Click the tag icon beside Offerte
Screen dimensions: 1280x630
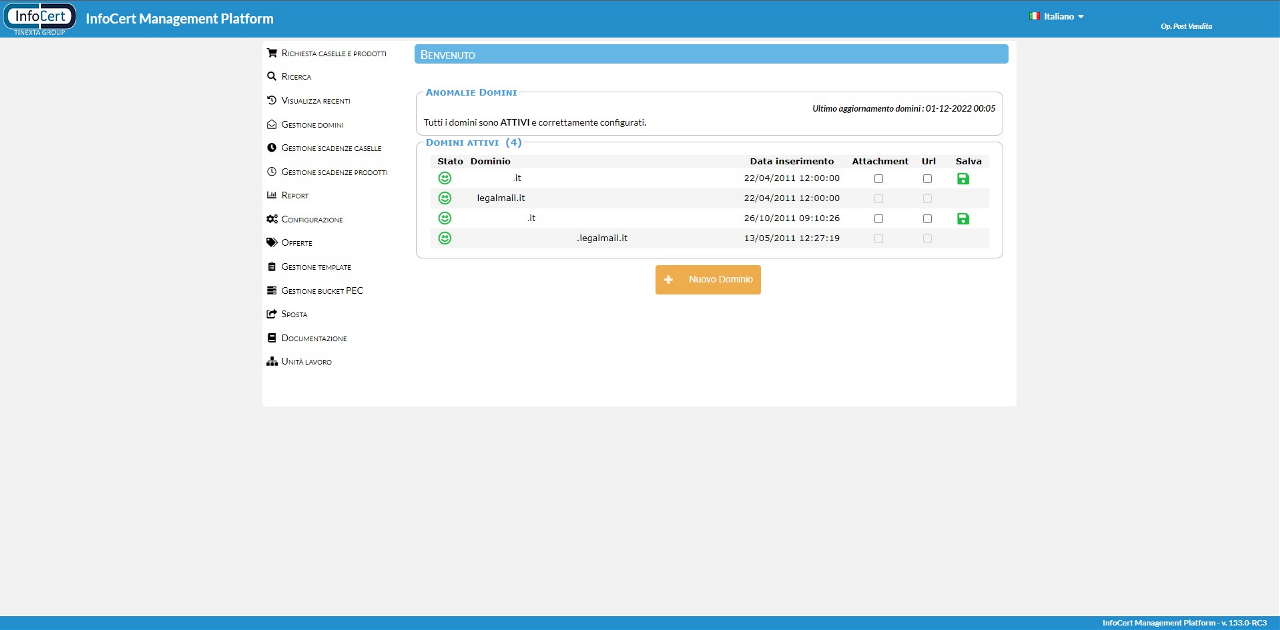[x=272, y=243]
